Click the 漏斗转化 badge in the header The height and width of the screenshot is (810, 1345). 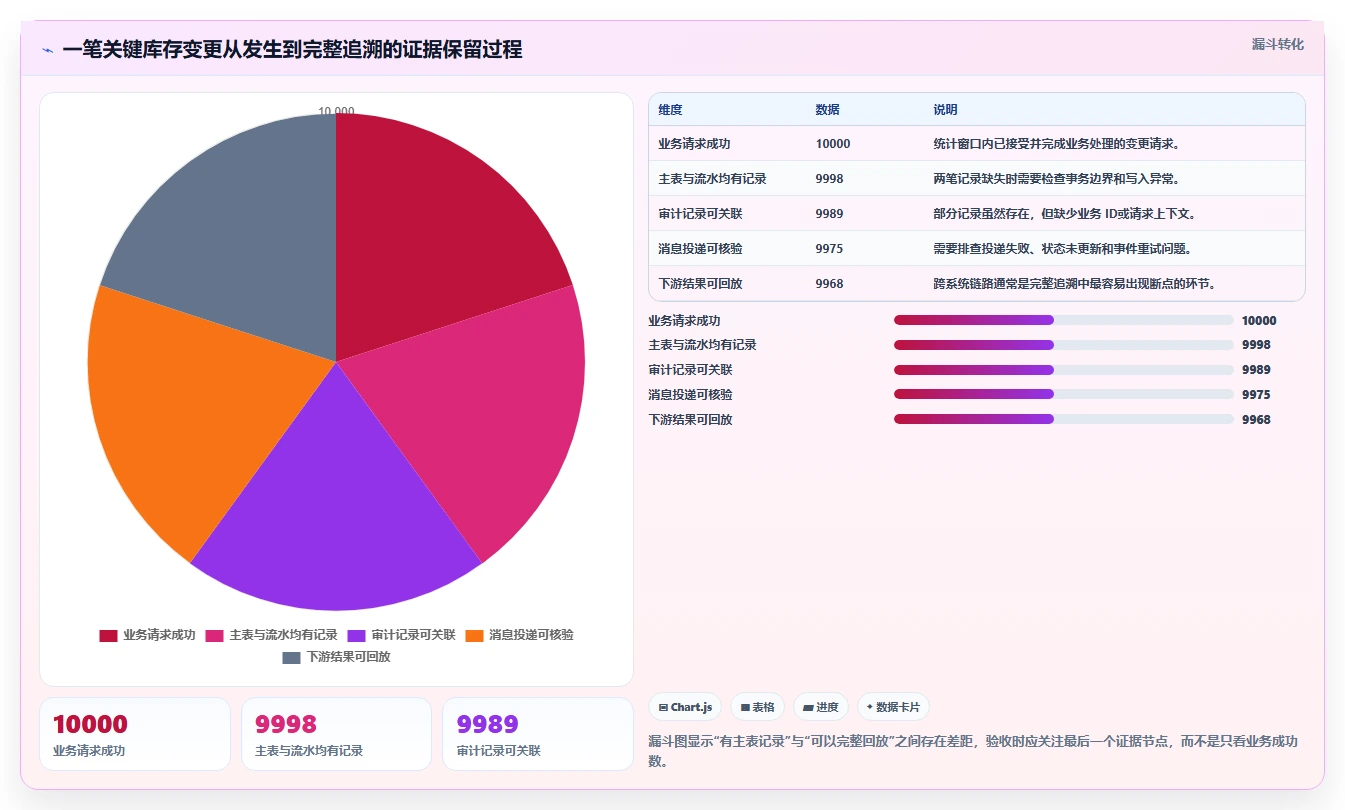coord(1277,44)
